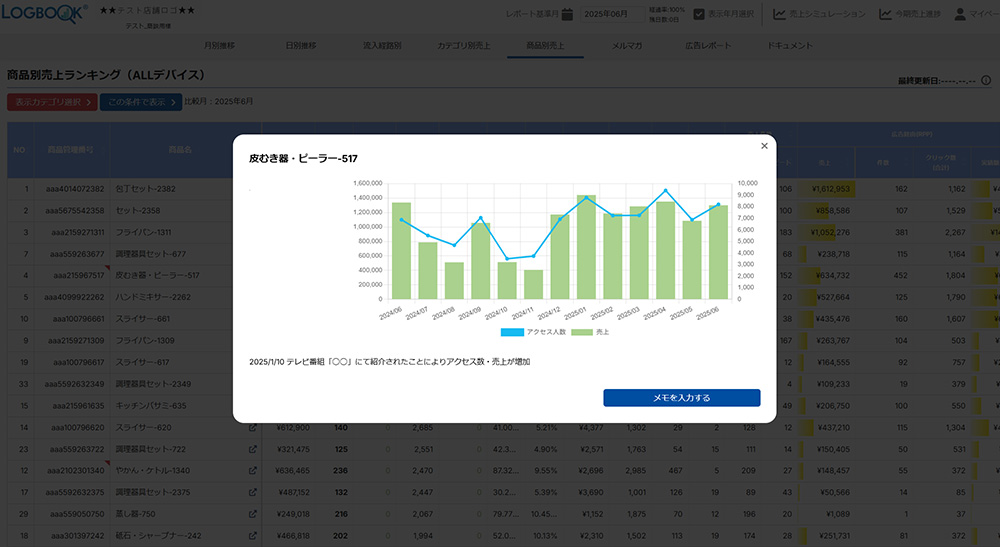
Task: Open external link icon for やかん・ケトル-1340 row
Action: pos(253,470)
